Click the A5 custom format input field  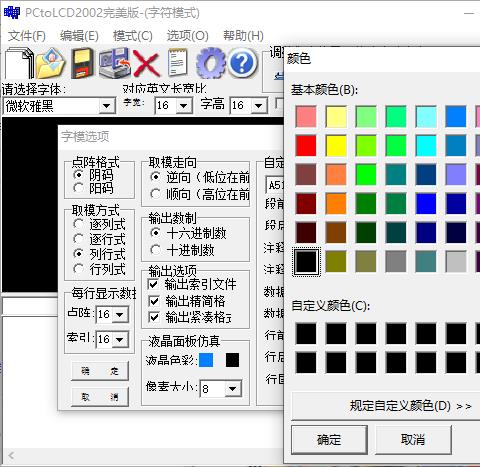pos(275,185)
